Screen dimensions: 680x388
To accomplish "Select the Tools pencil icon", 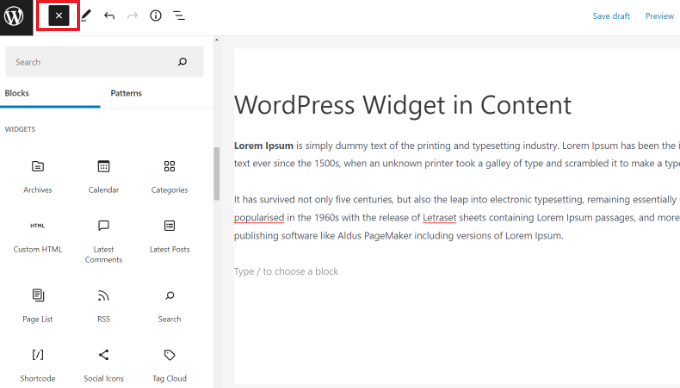I will click(x=86, y=16).
